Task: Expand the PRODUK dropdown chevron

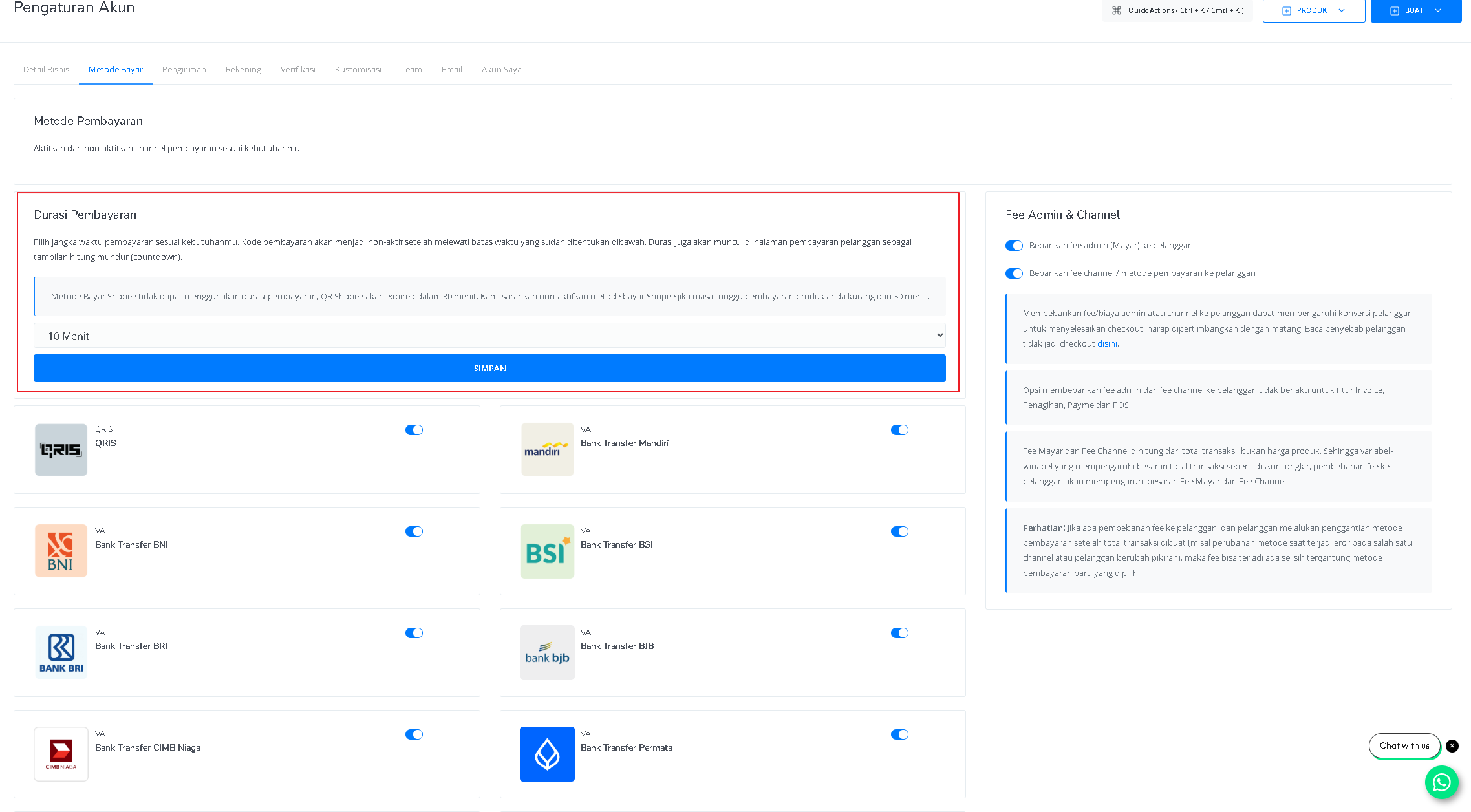Action: [1342, 10]
